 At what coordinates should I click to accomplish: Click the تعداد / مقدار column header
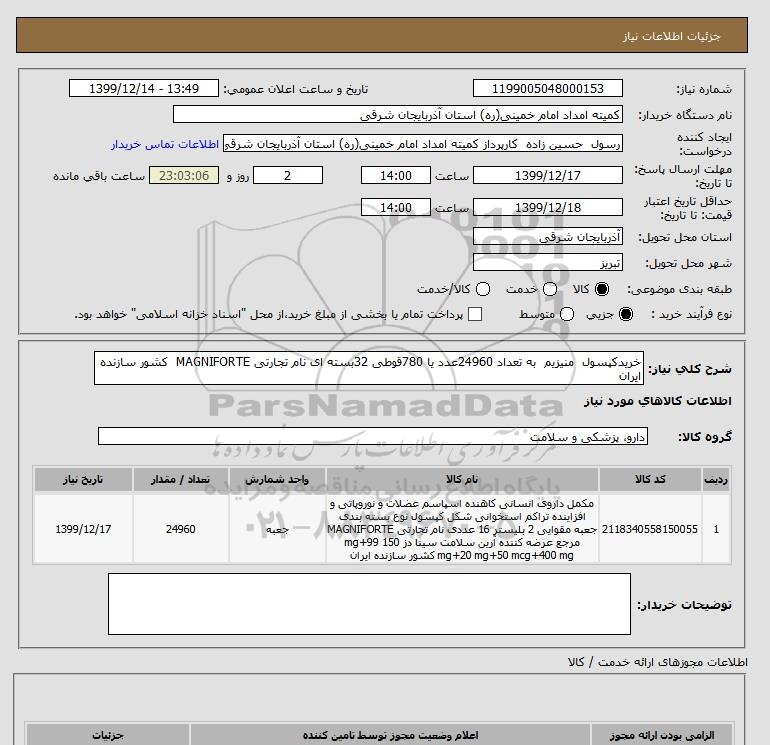(180, 479)
